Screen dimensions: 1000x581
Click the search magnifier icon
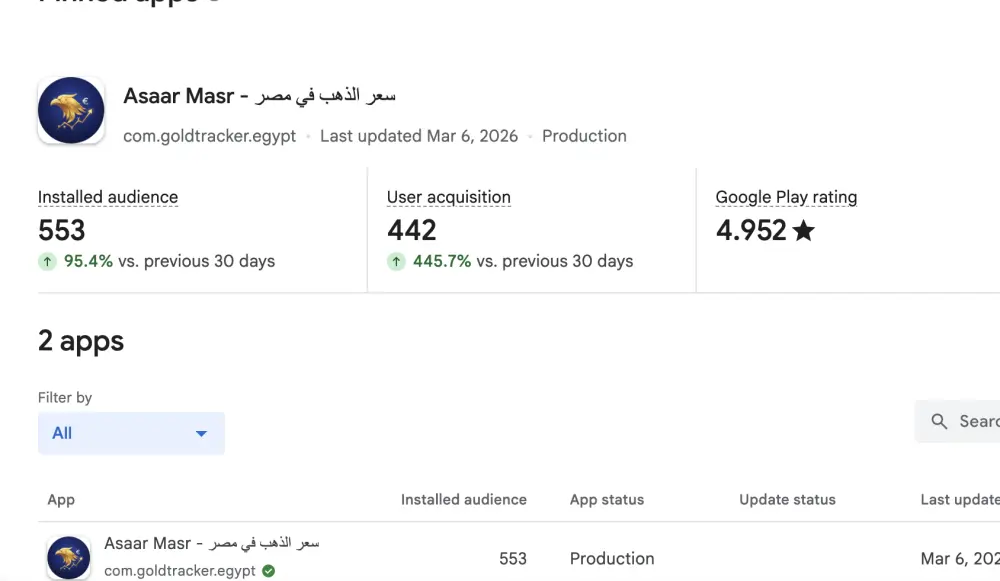[x=939, y=421]
